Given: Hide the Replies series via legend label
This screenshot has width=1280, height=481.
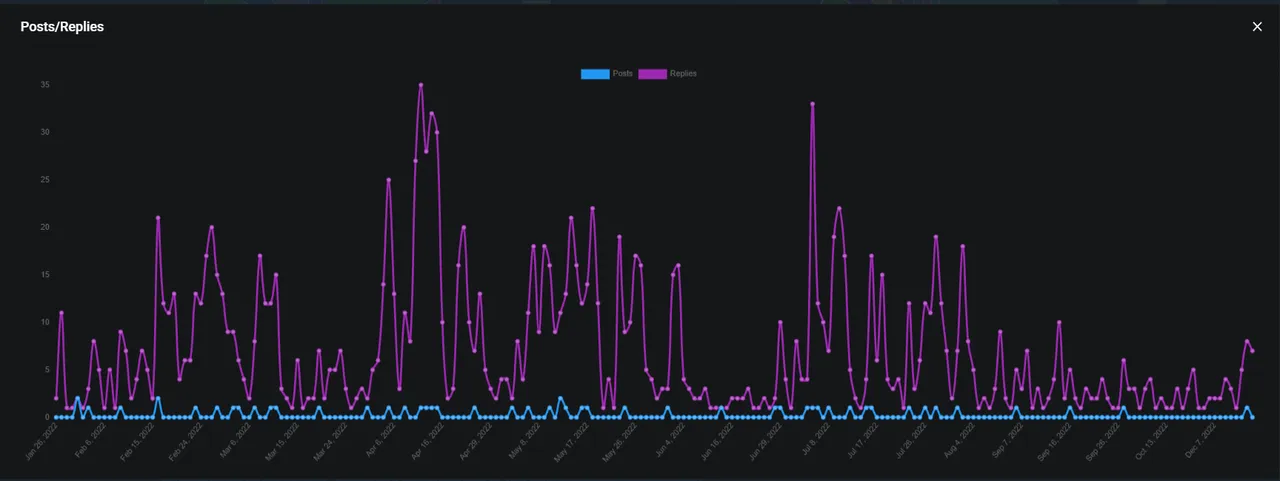Looking at the screenshot, I should coord(683,74).
